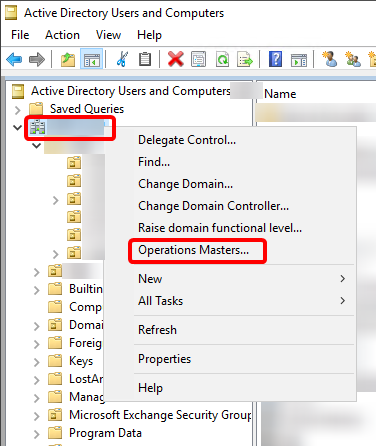The width and height of the screenshot is (376, 446).
Task: Click the Refresh toolbar icon
Action: (x=222, y=59)
